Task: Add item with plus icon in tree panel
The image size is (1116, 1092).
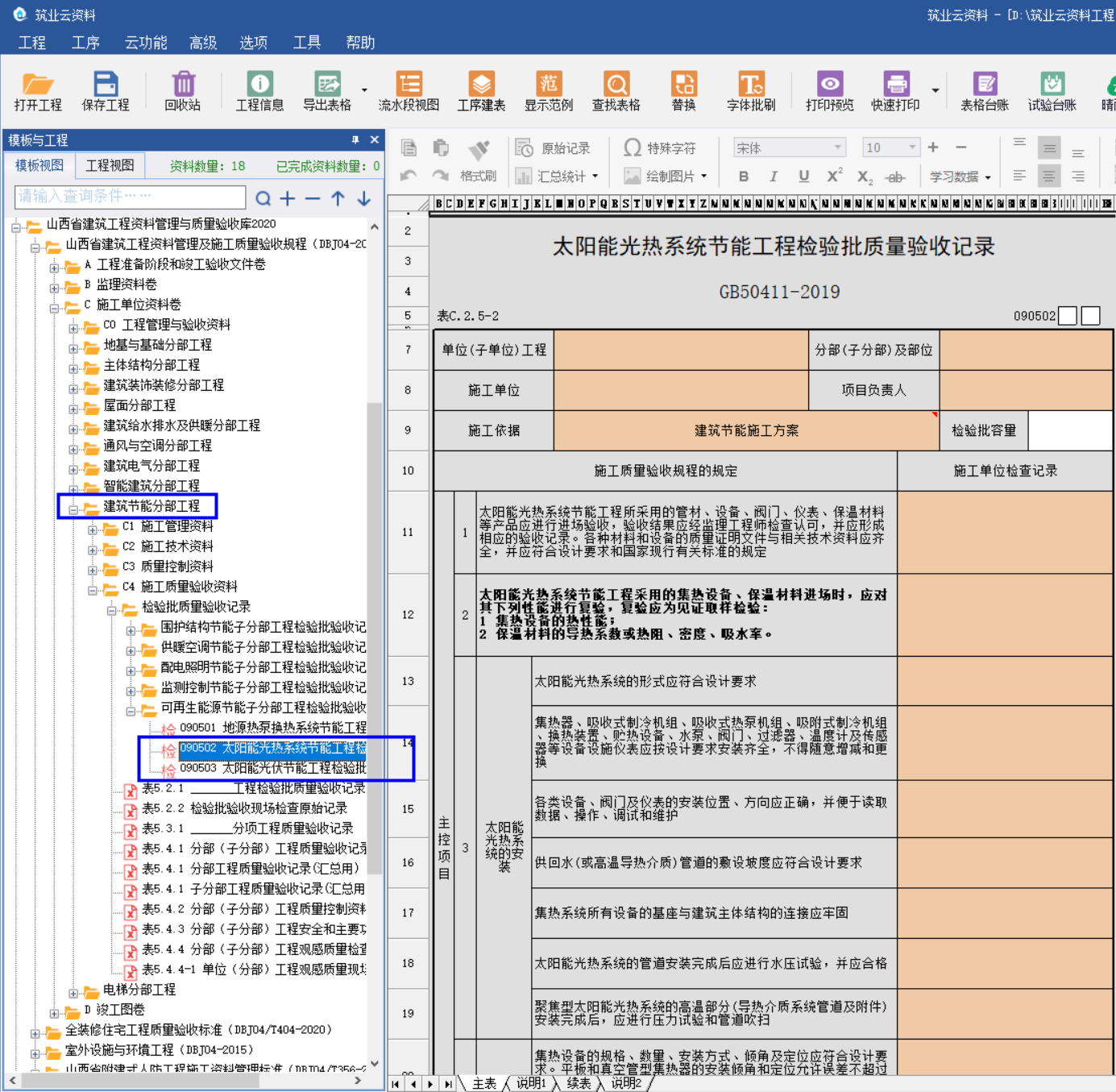Action: 288,198
